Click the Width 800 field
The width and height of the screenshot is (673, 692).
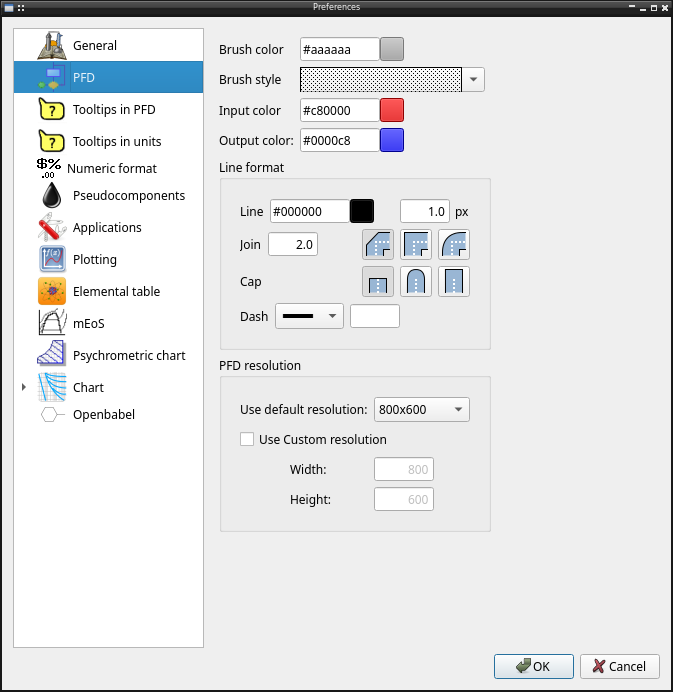(x=404, y=469)
